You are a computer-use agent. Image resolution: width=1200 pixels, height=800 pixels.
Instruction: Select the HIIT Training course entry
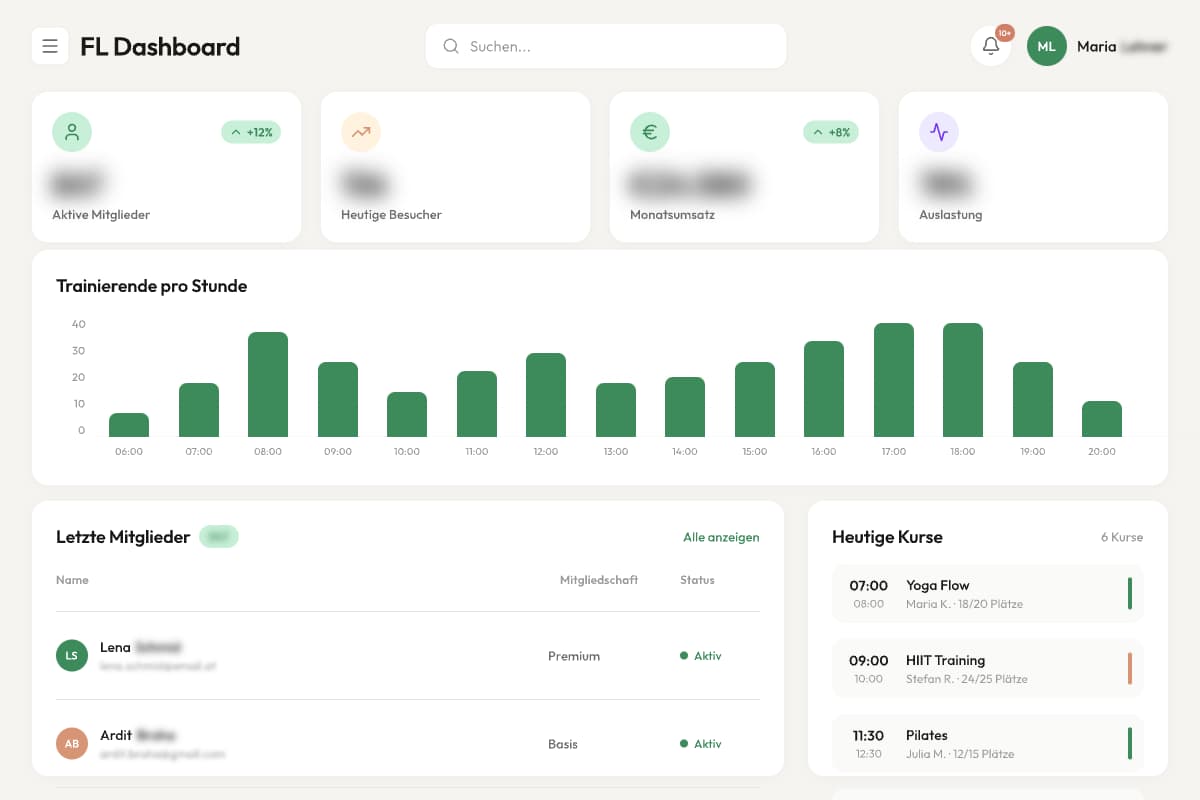pyautogui.click(x=987, y=668)
